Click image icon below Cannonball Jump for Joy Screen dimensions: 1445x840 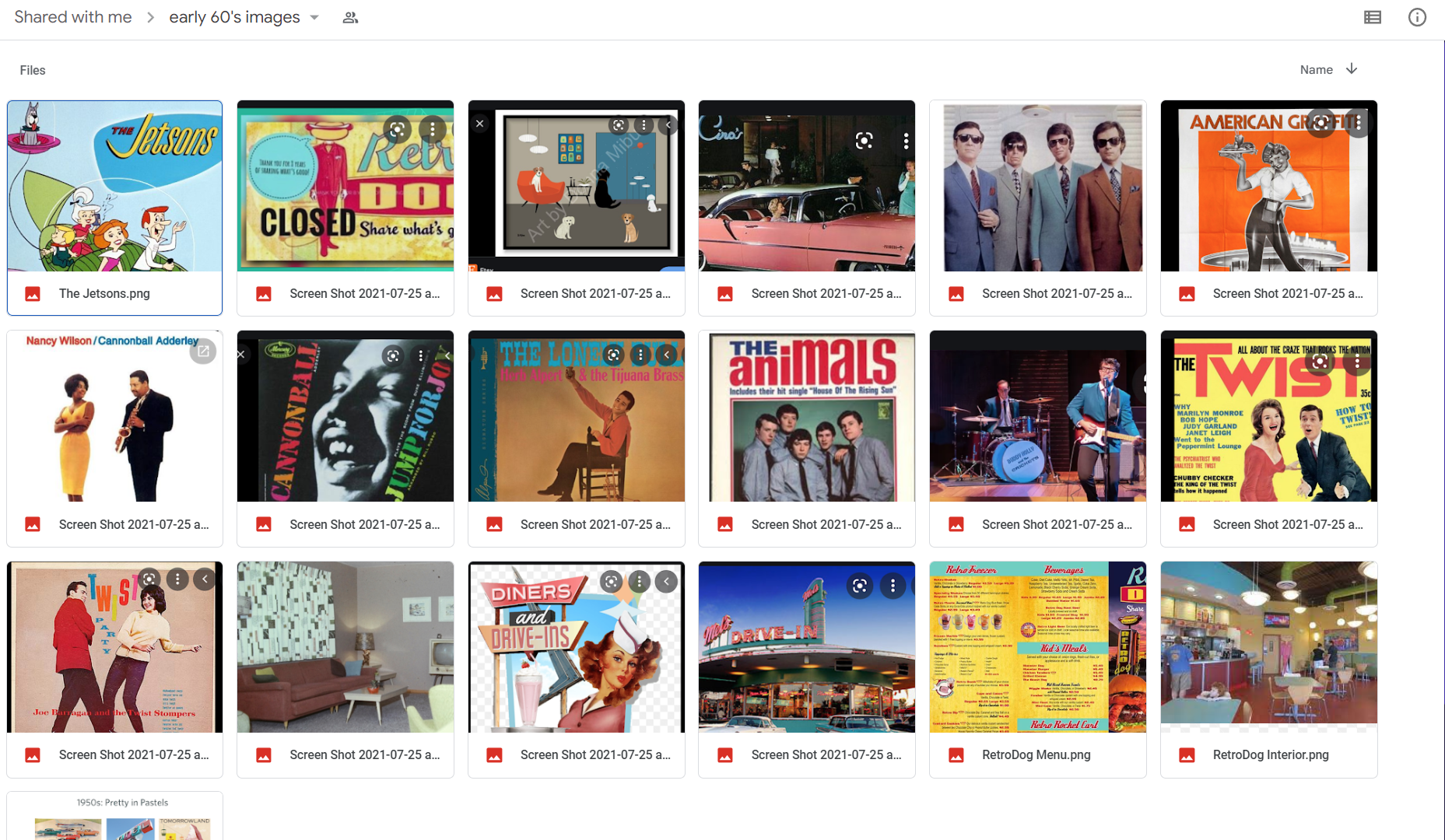coord(264,524)
